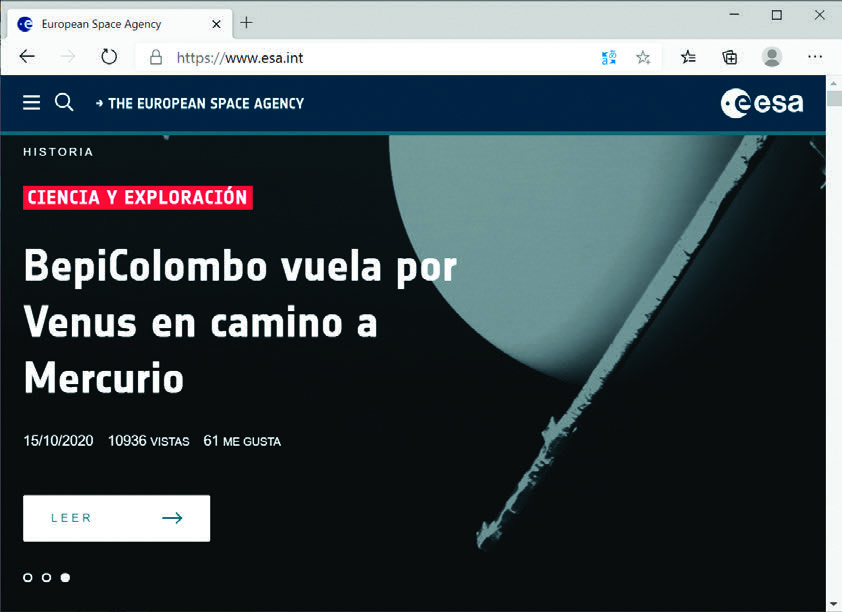Open the favorites list icon

click(688, 57)
